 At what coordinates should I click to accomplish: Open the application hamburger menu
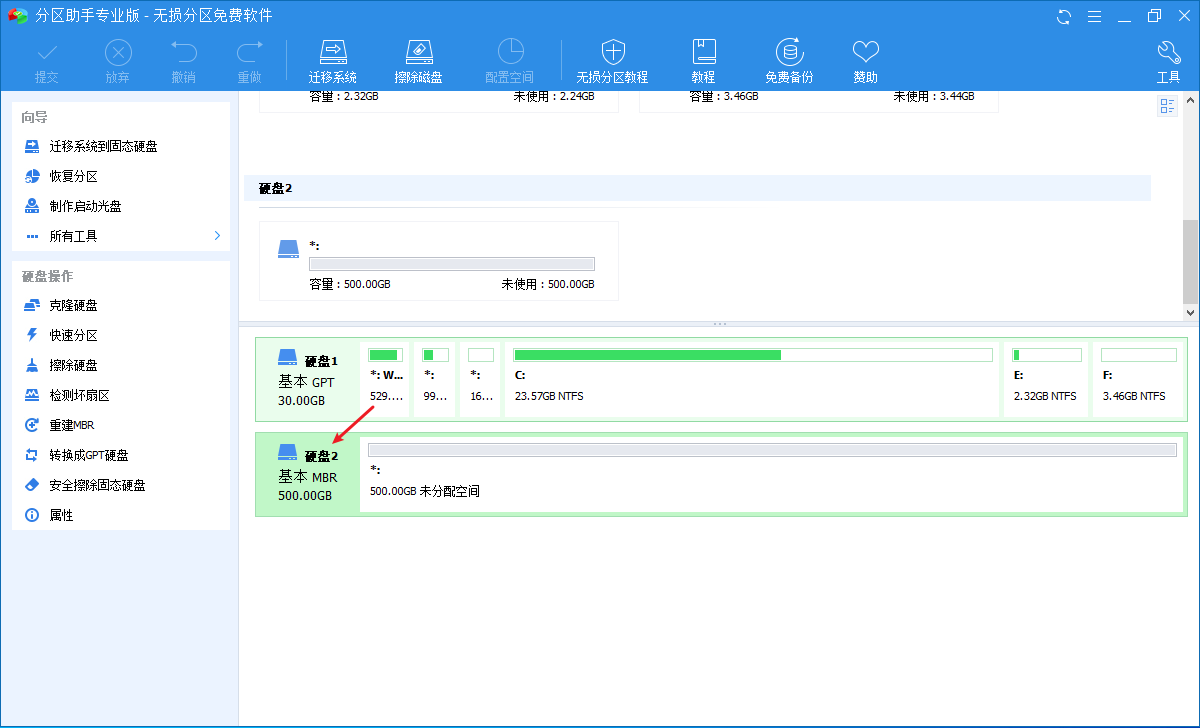pyautogui.click(x=1094, y=16)
